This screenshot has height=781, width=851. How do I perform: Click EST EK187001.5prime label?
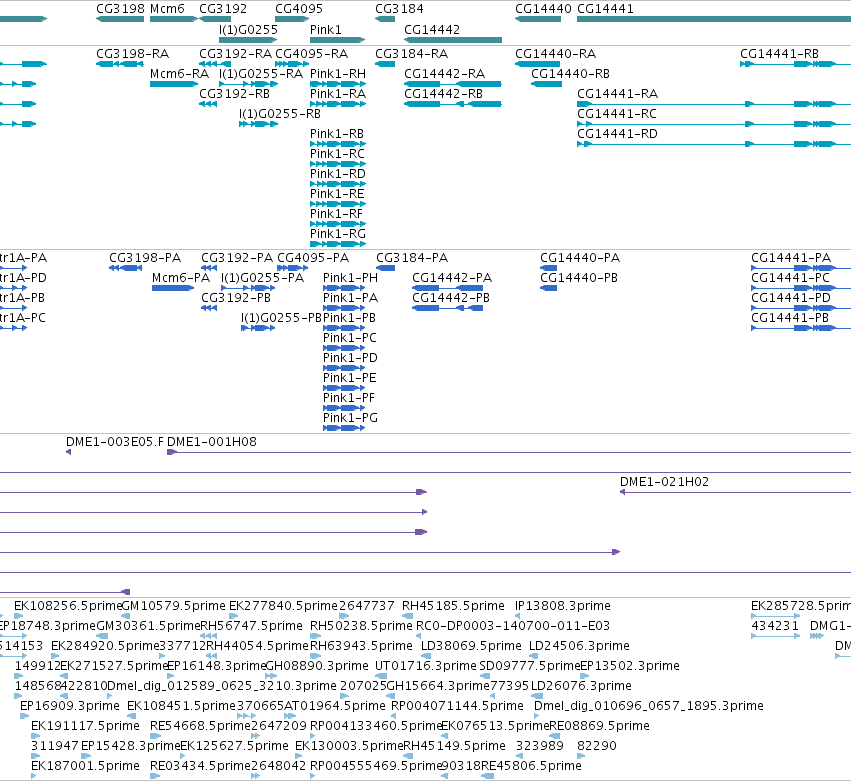point(85,766)
